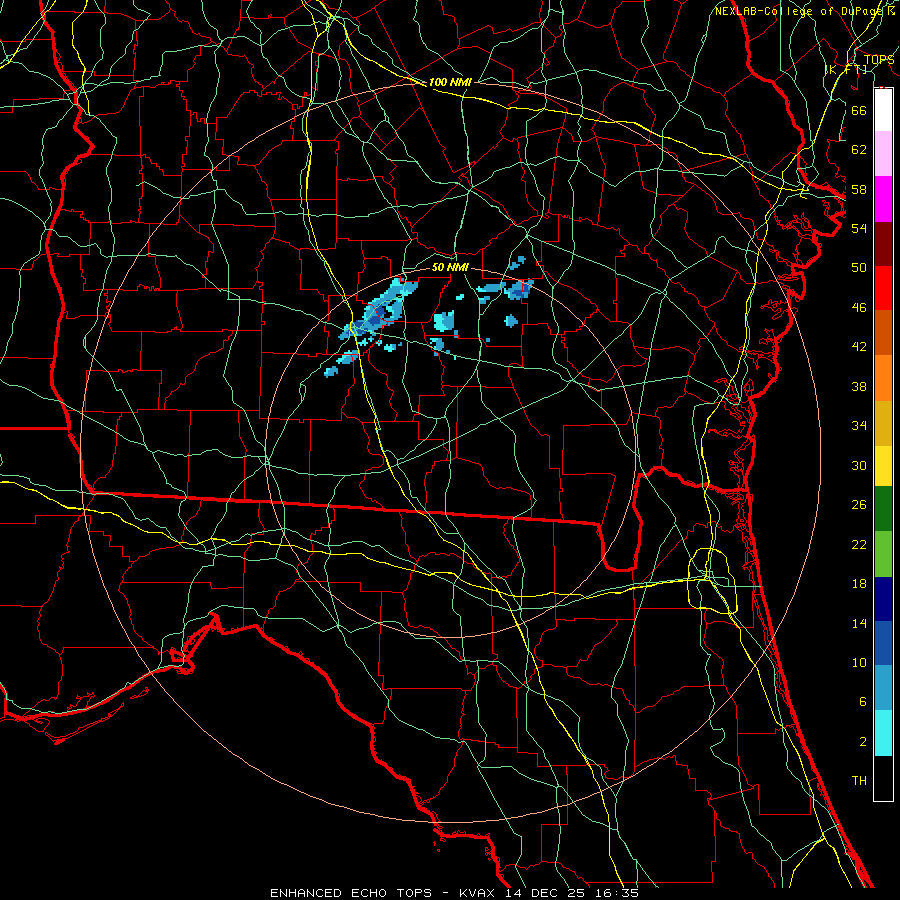Click the 54 legend value
This screenshot has width=900, height=900.
pos(859,228)
